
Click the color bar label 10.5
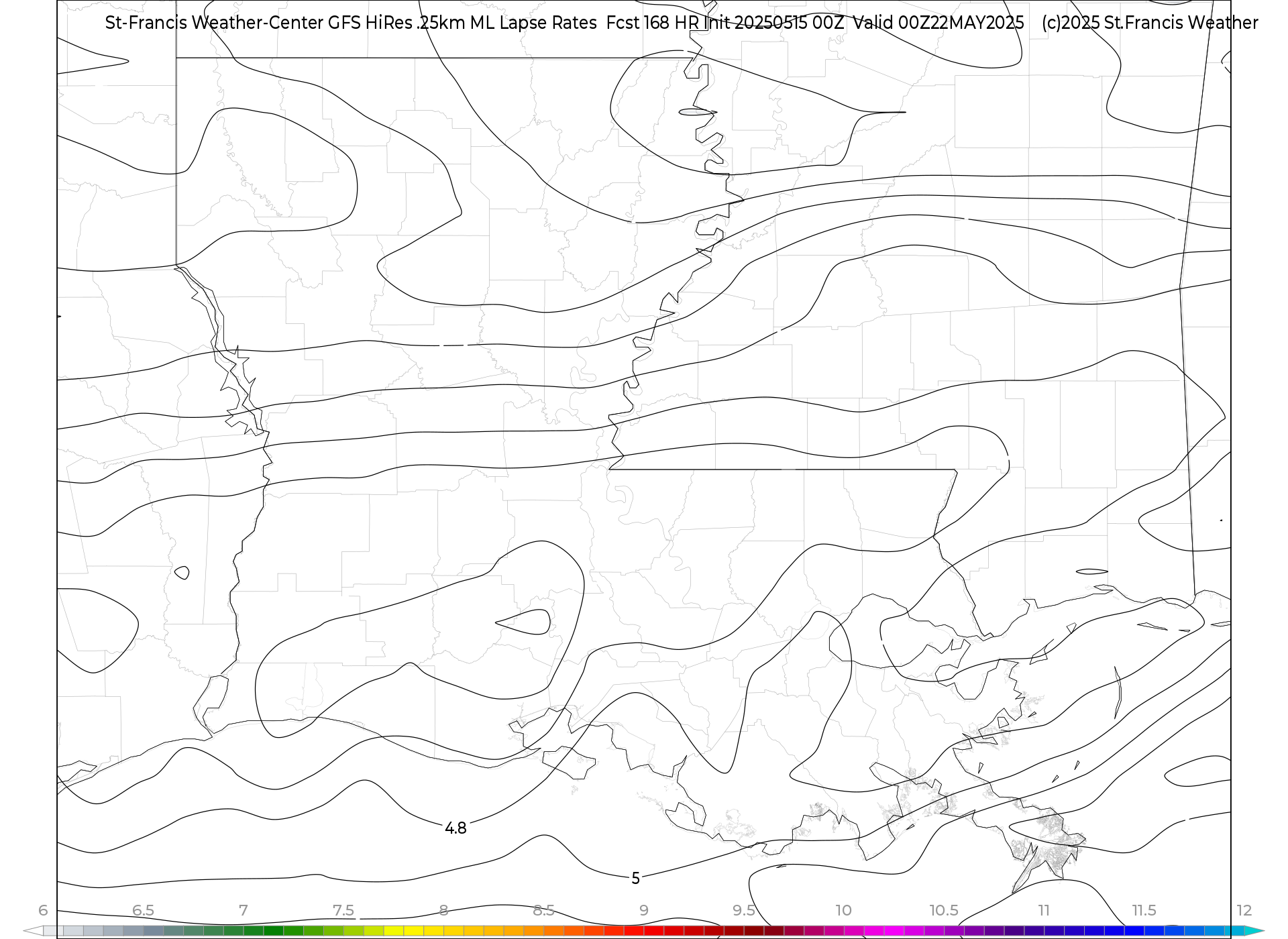click(x=943, y=910)
